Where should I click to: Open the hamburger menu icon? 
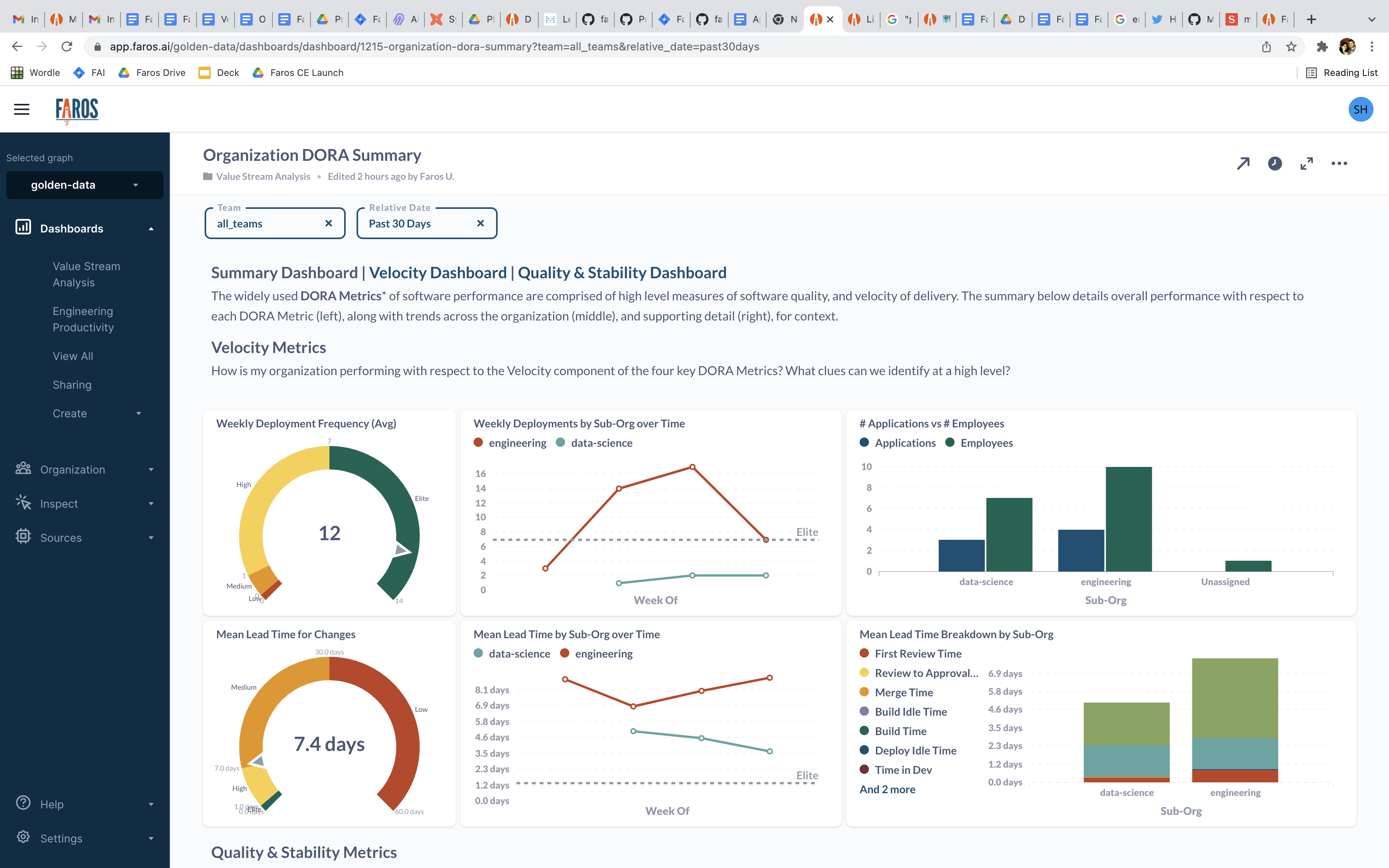point(21,109)
